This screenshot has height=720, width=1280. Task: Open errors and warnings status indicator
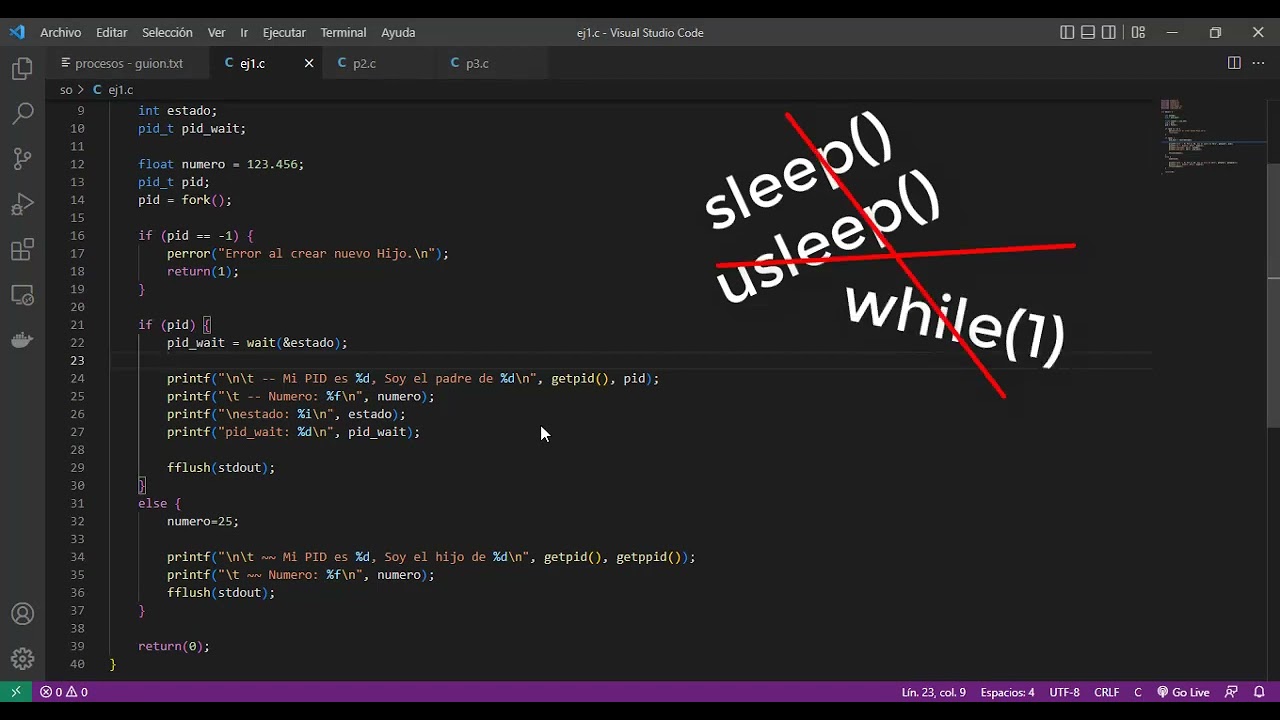pos(63,692)
